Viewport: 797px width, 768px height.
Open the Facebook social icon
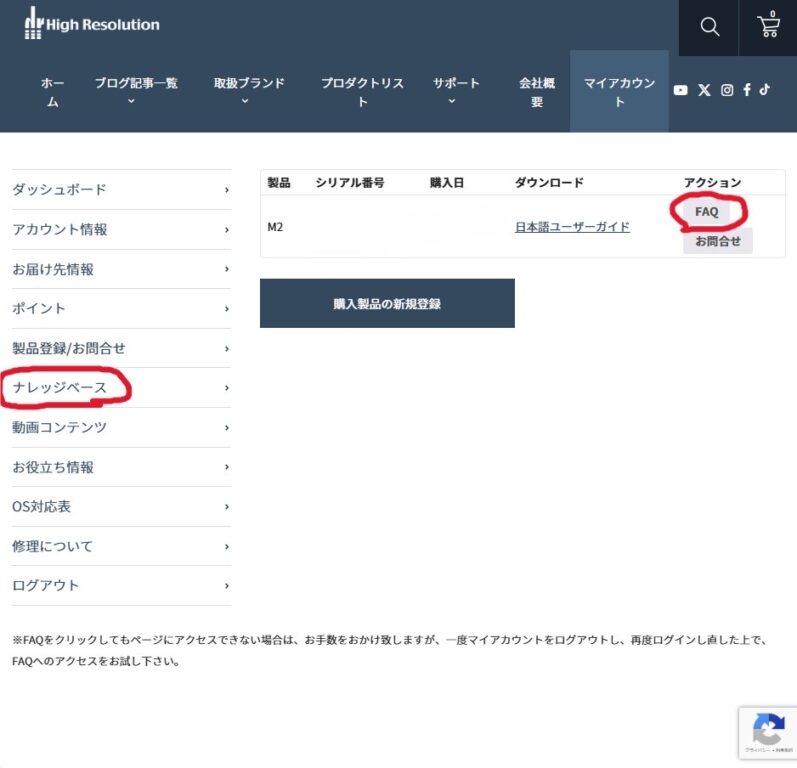[x=746, y=90]
